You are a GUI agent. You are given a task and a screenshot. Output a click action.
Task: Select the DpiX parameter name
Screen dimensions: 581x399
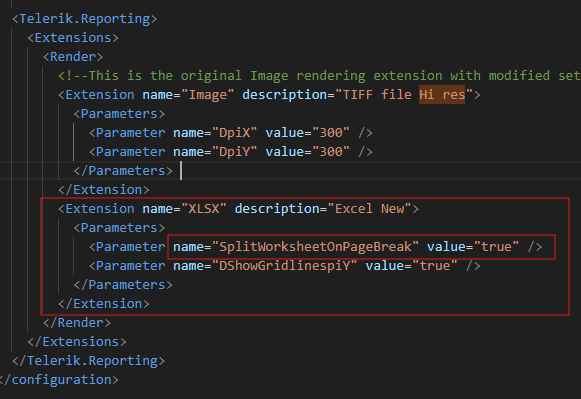235,133
